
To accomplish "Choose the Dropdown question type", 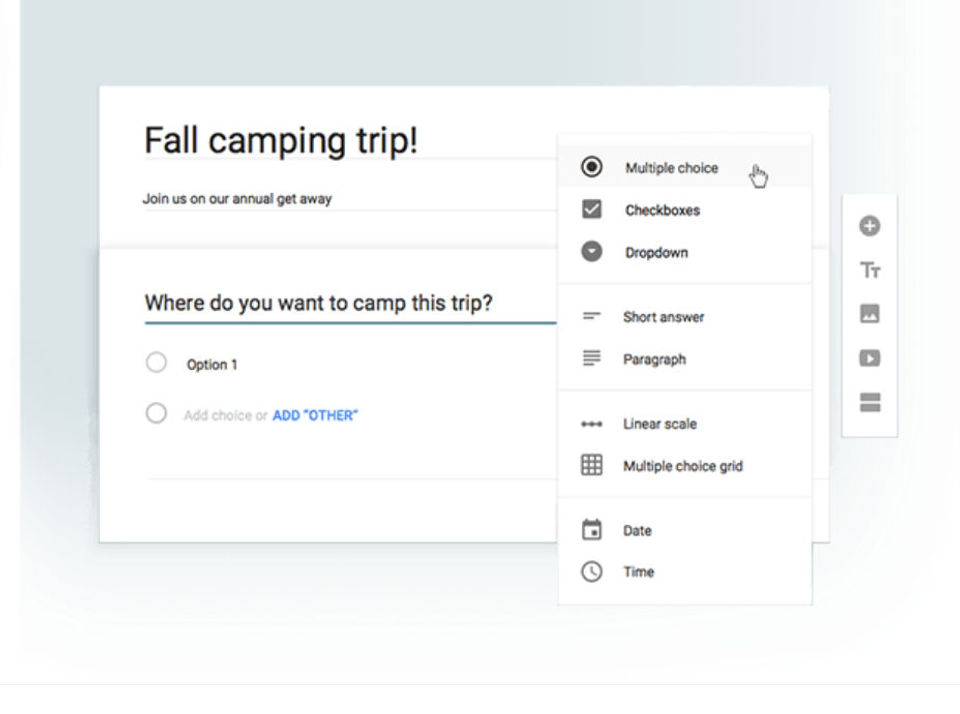I will [x=656, y=253].
